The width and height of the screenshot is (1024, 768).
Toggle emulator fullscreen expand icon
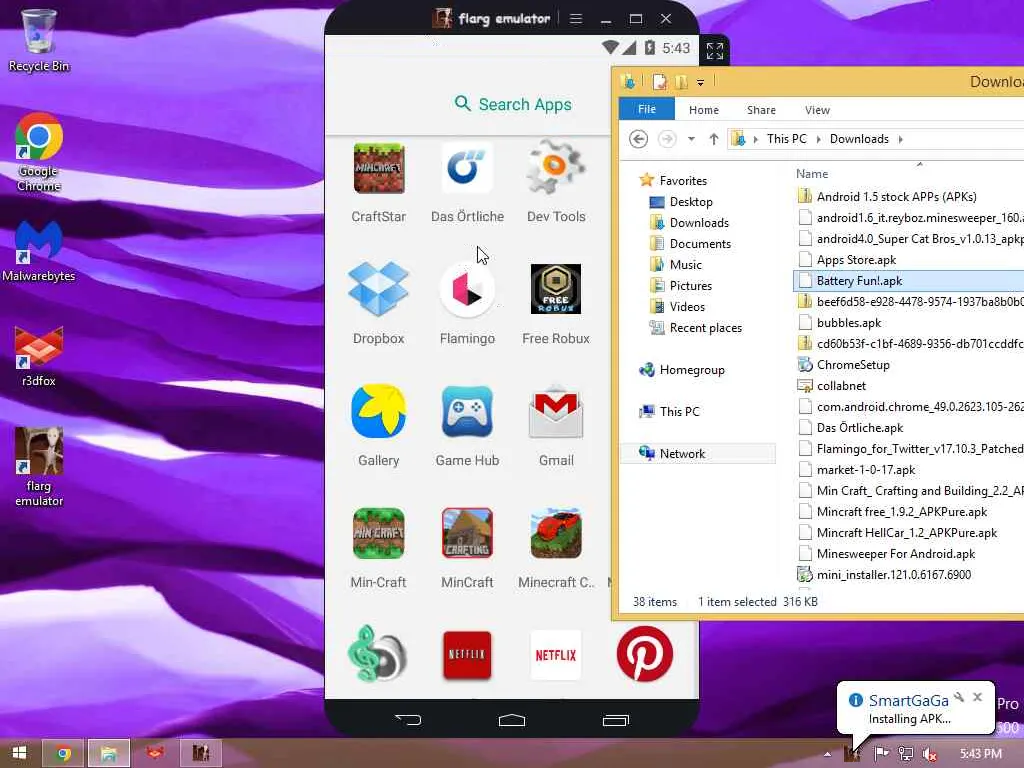click(714, 50)
